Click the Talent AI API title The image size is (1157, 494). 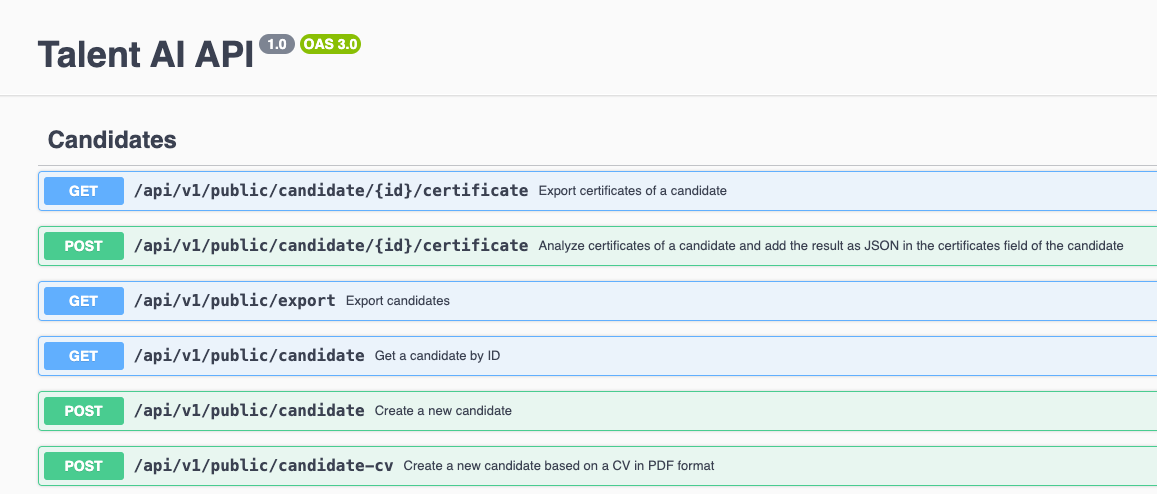click(145, 55)
